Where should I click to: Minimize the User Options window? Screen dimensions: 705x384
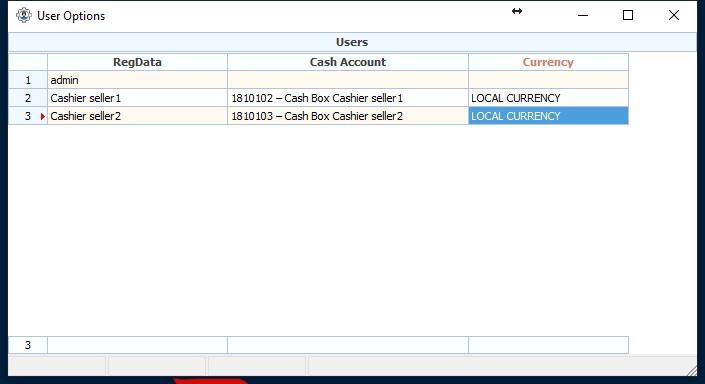click(x=583, y=15)
